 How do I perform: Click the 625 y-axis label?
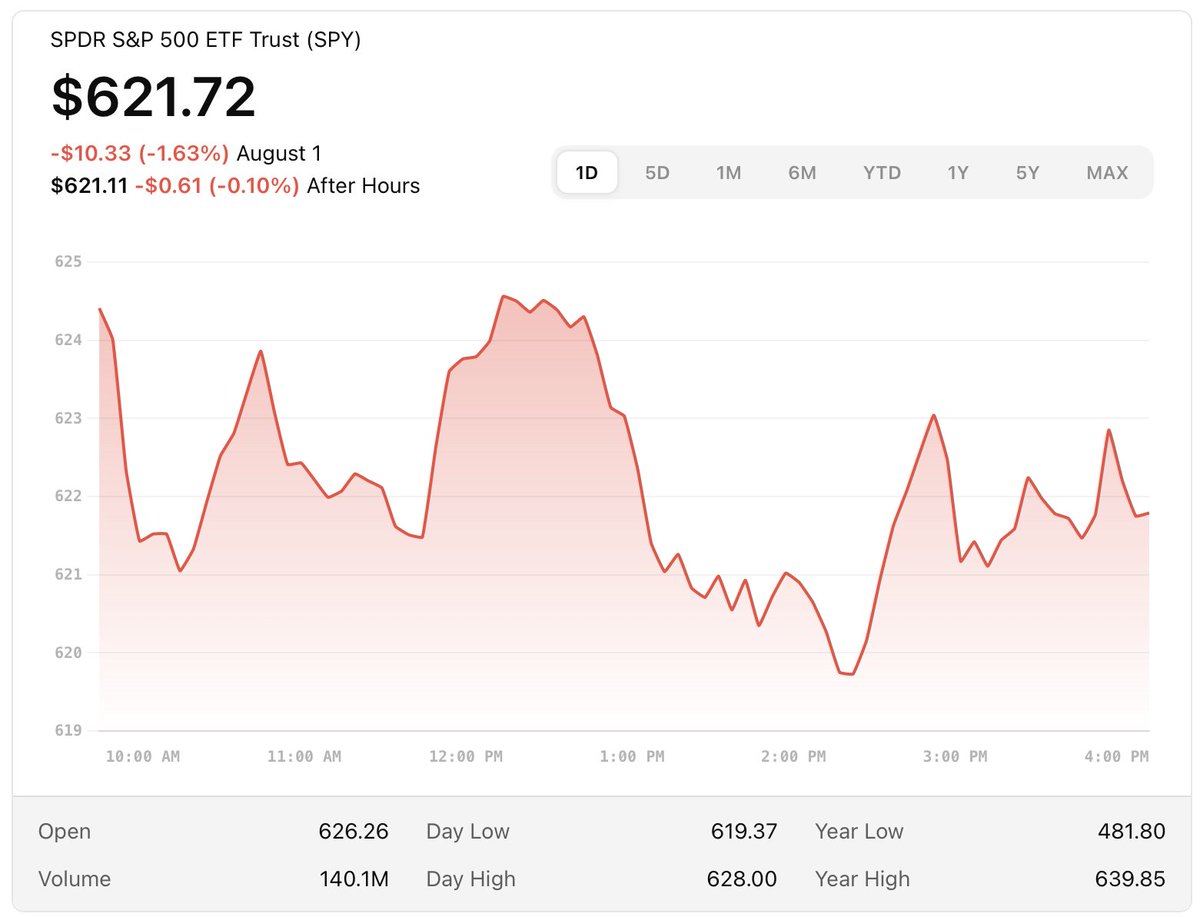[x=68, y=262]
